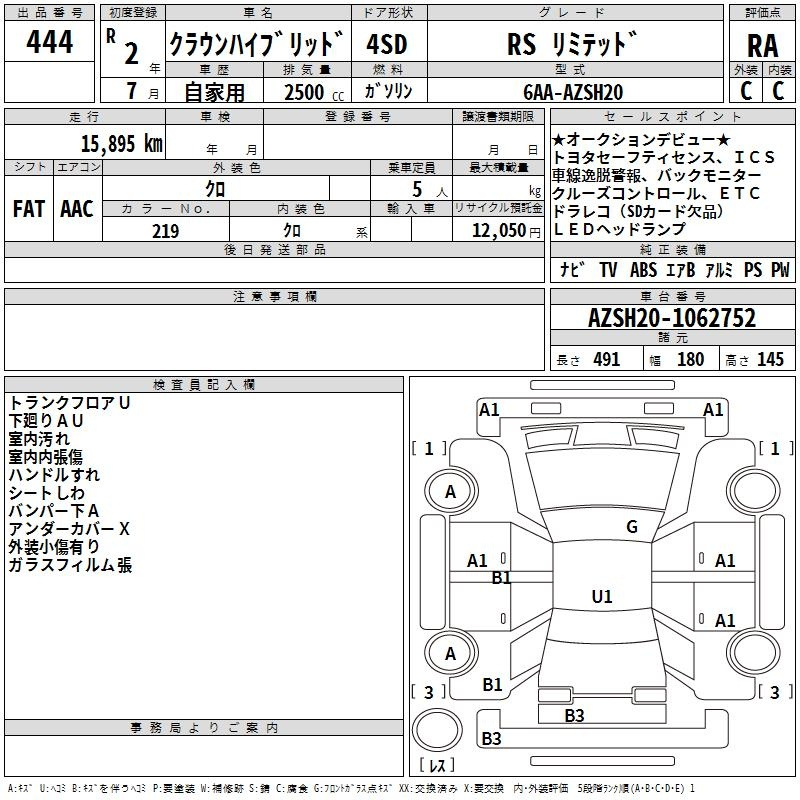The height and width of the screenshot is (800, 800).
Task: Click the 検査員記入欄 section header
Action: 204,385
